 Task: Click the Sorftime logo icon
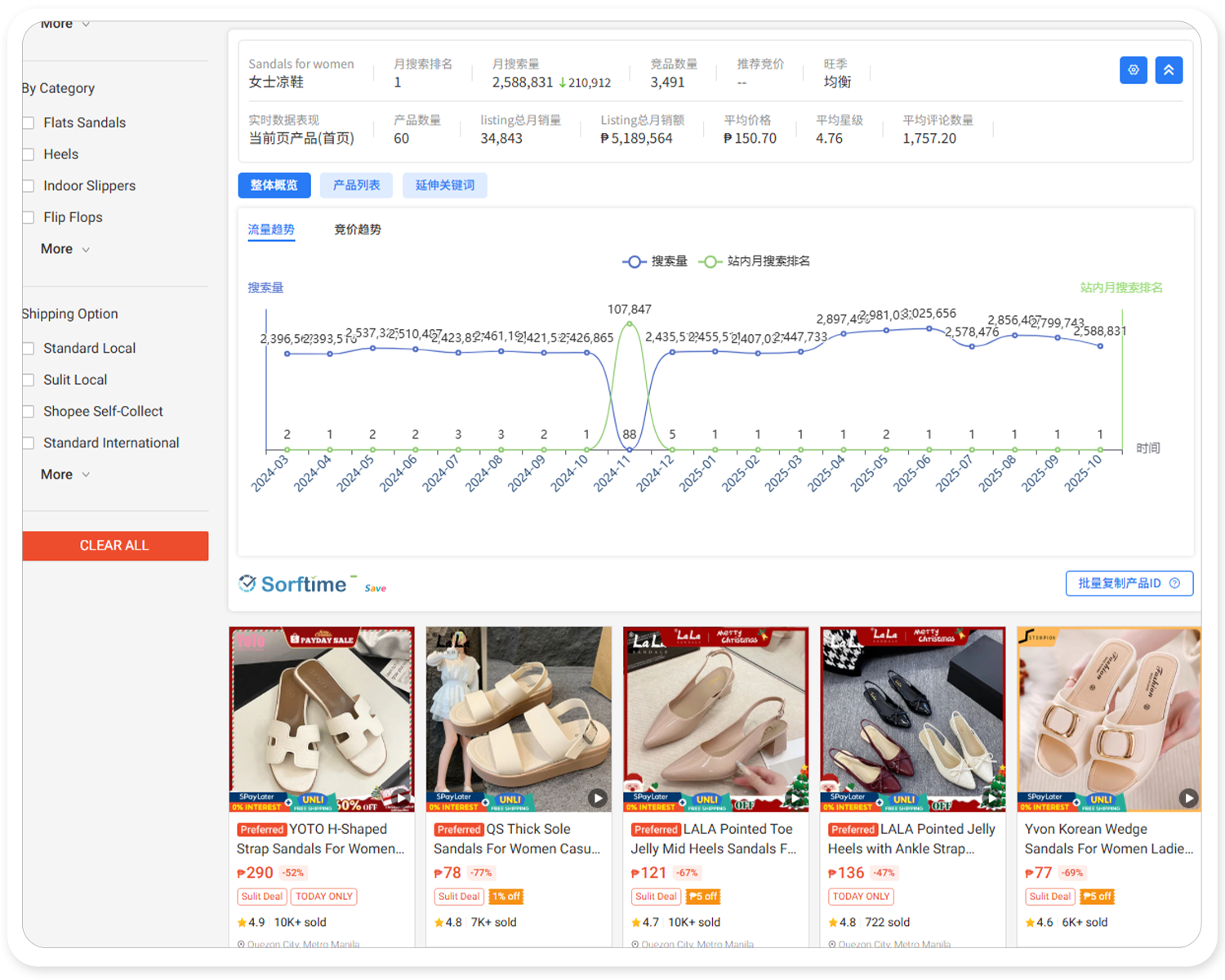247,583
